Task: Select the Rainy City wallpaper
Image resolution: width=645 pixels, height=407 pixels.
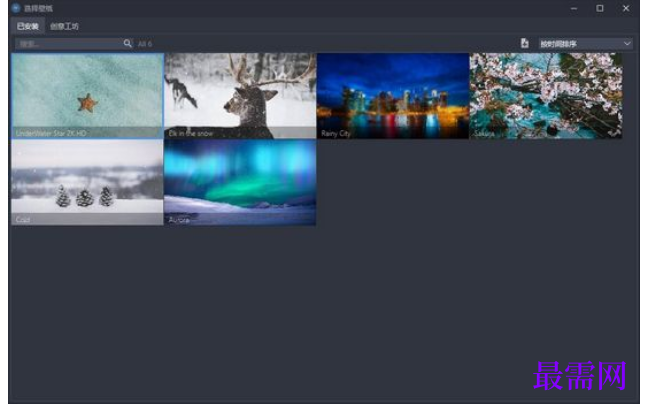Action: (x=393, y=96)
